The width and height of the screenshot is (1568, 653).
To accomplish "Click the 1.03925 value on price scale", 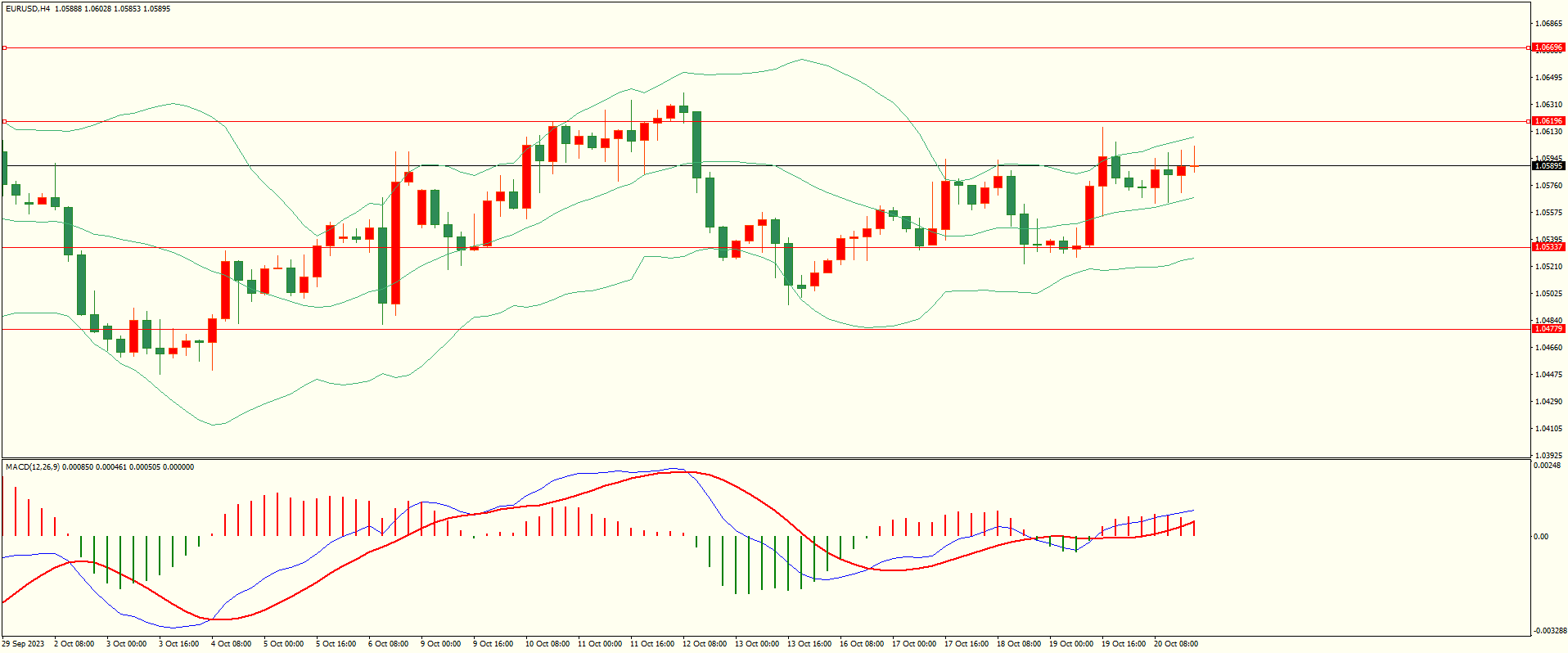I will (1548, 455).
